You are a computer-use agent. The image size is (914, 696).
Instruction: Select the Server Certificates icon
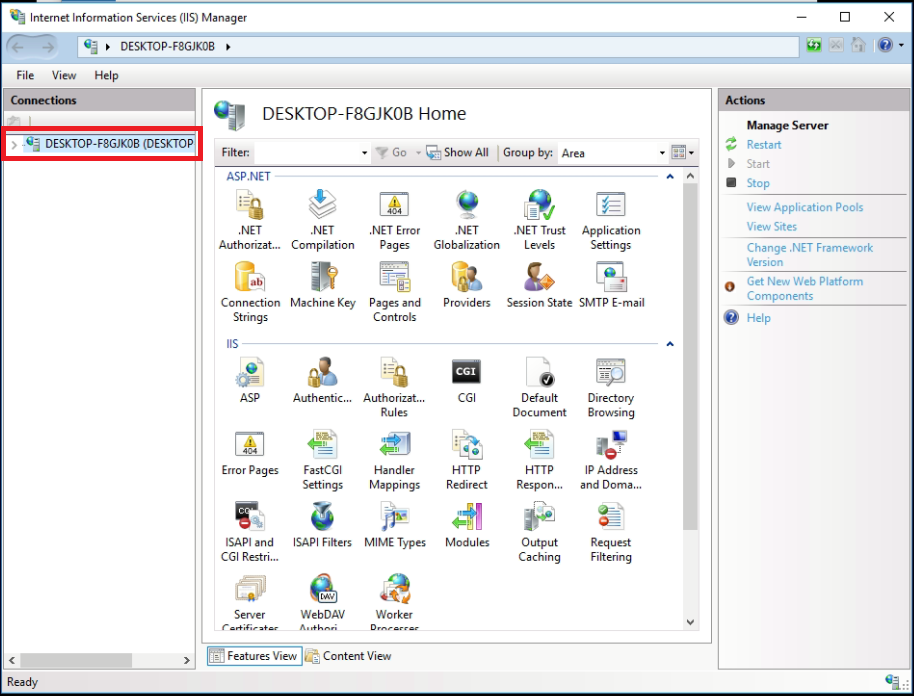[x=250, y=602]
